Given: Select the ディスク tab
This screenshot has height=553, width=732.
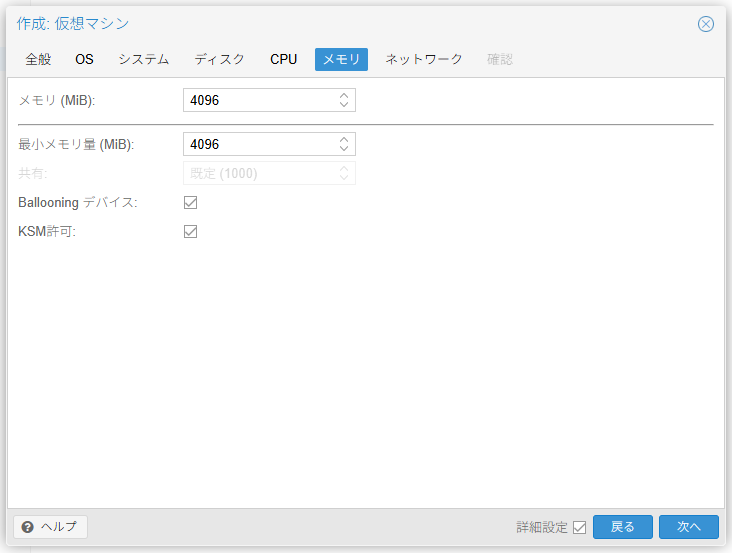Looking at the screenshot, I should [219, 59].
